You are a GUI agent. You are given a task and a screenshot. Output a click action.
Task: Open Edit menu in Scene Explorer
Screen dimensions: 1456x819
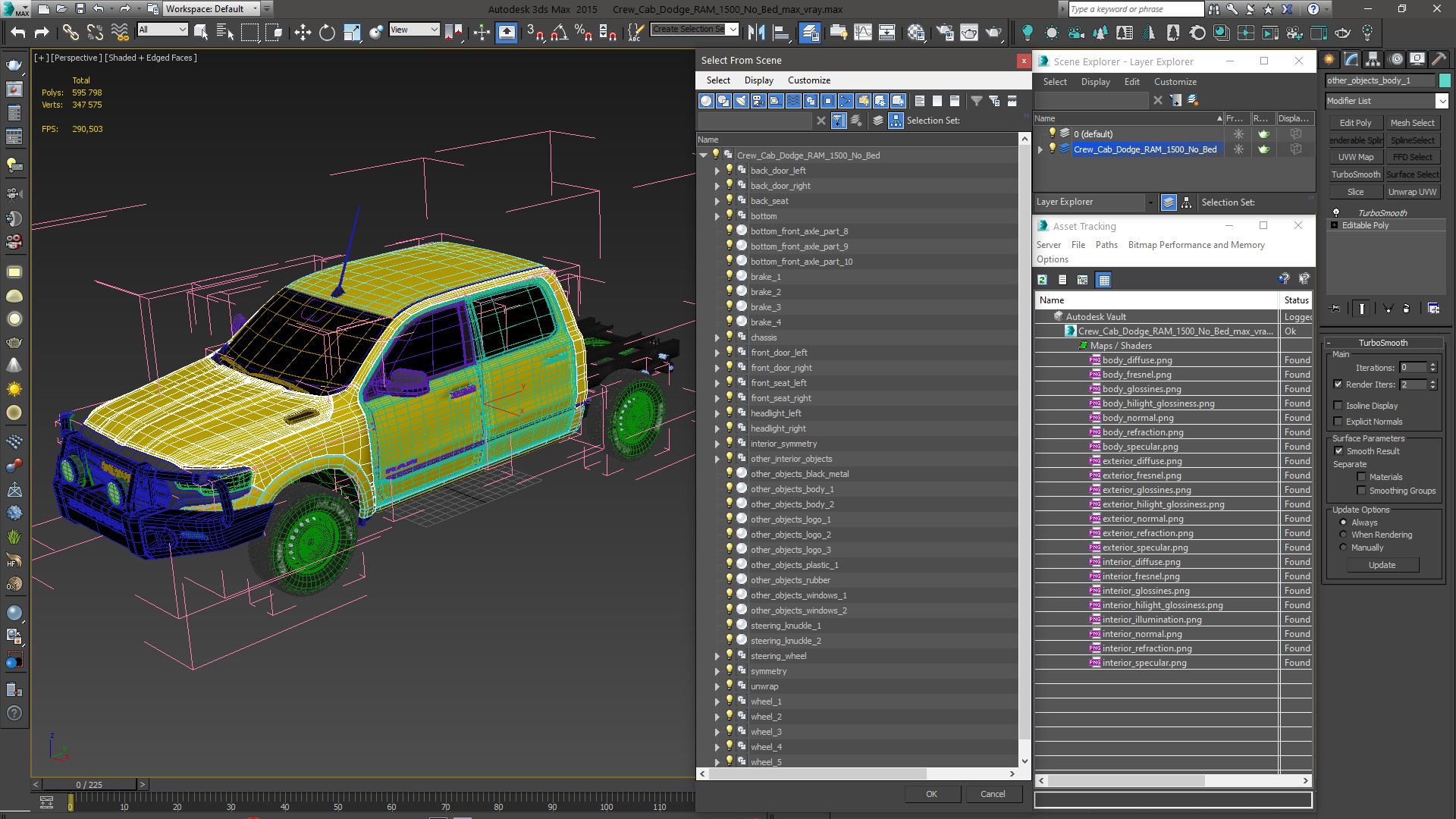tap(1131, 82)
